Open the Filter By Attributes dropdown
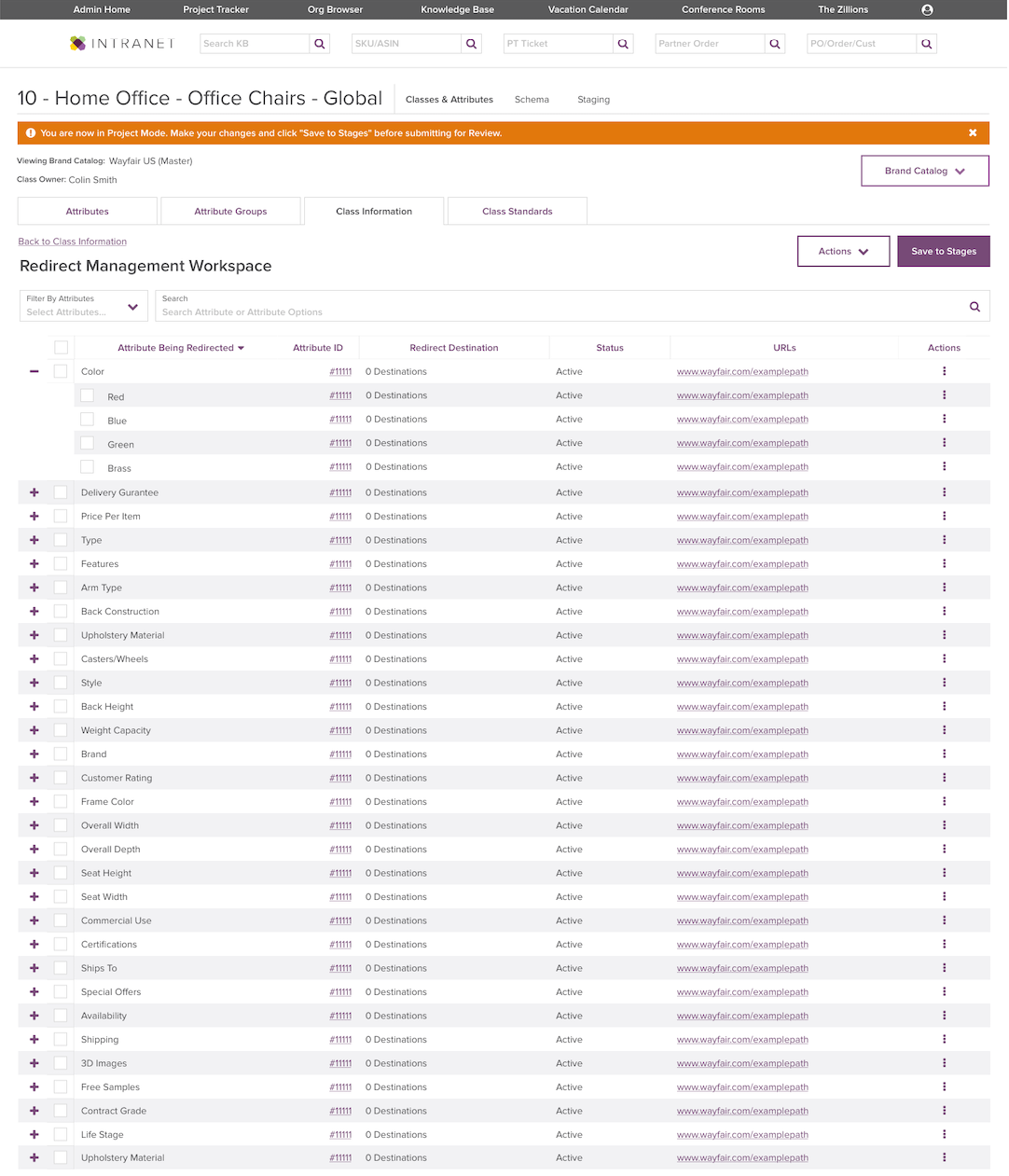 [x=84, y=306]
